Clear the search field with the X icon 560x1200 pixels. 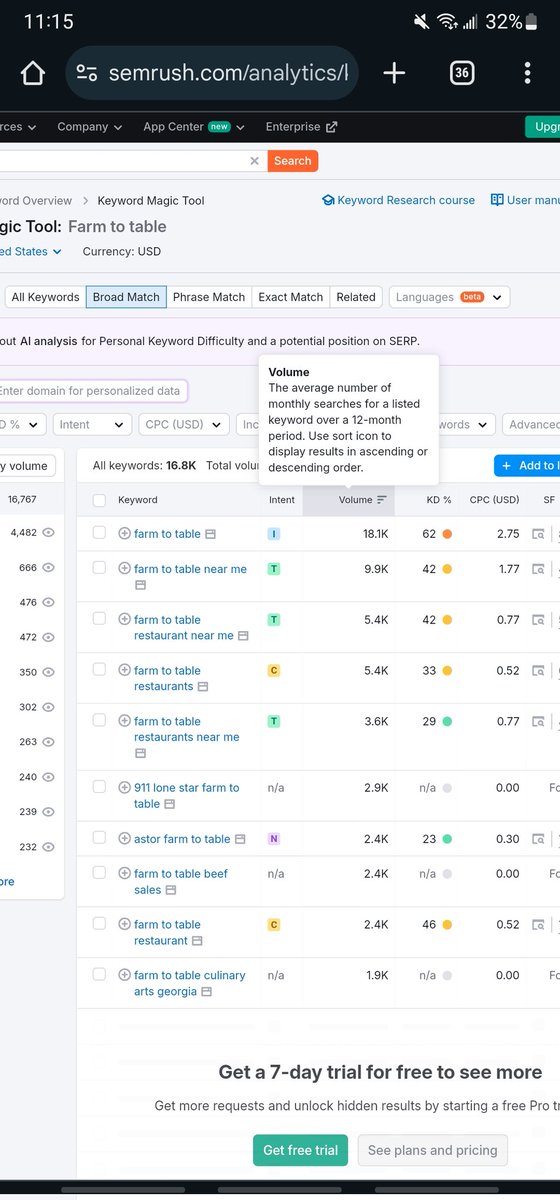pyautogui.click(x=254, y=160)
